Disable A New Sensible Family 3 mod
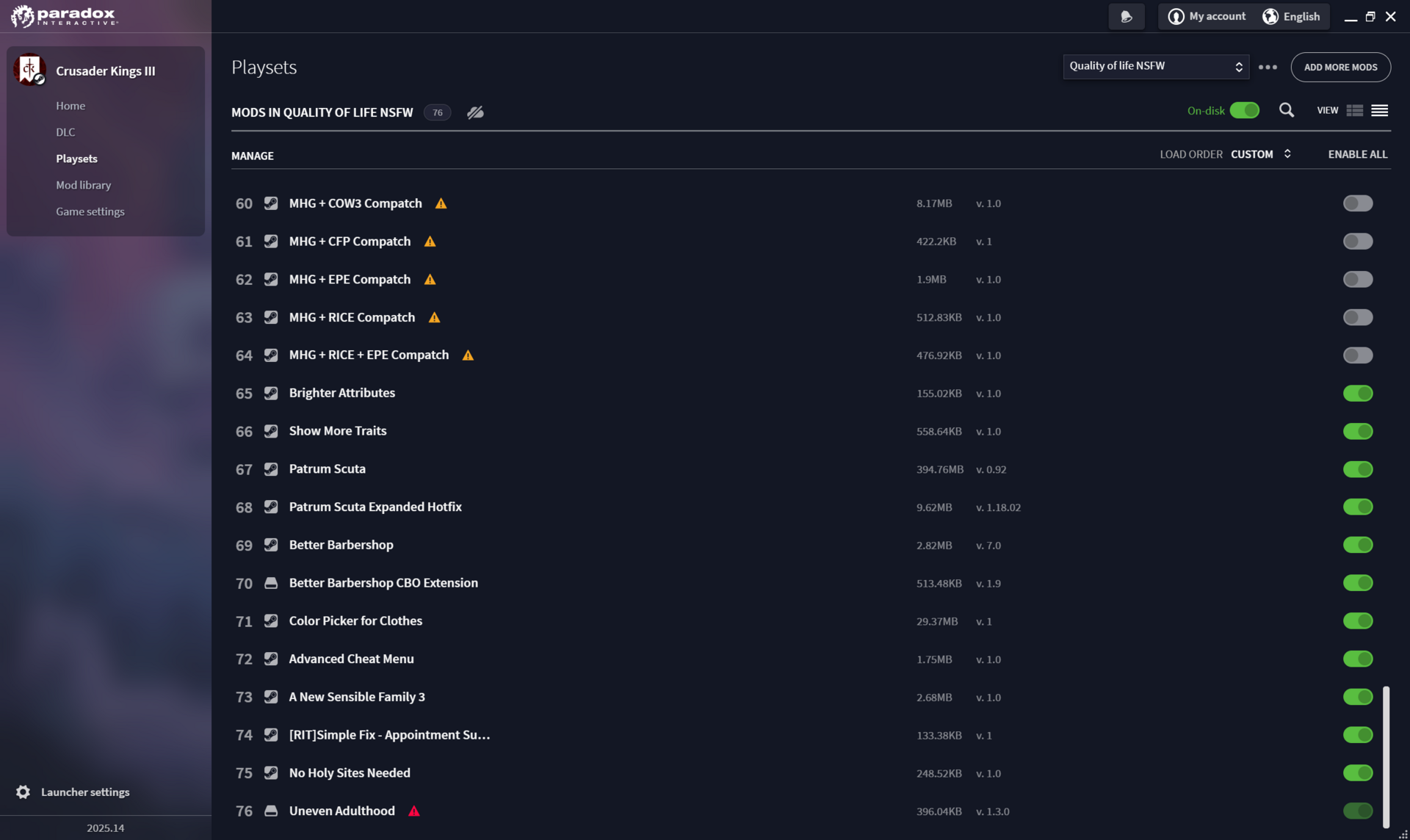1410x840 pixels. point(1358,697)
